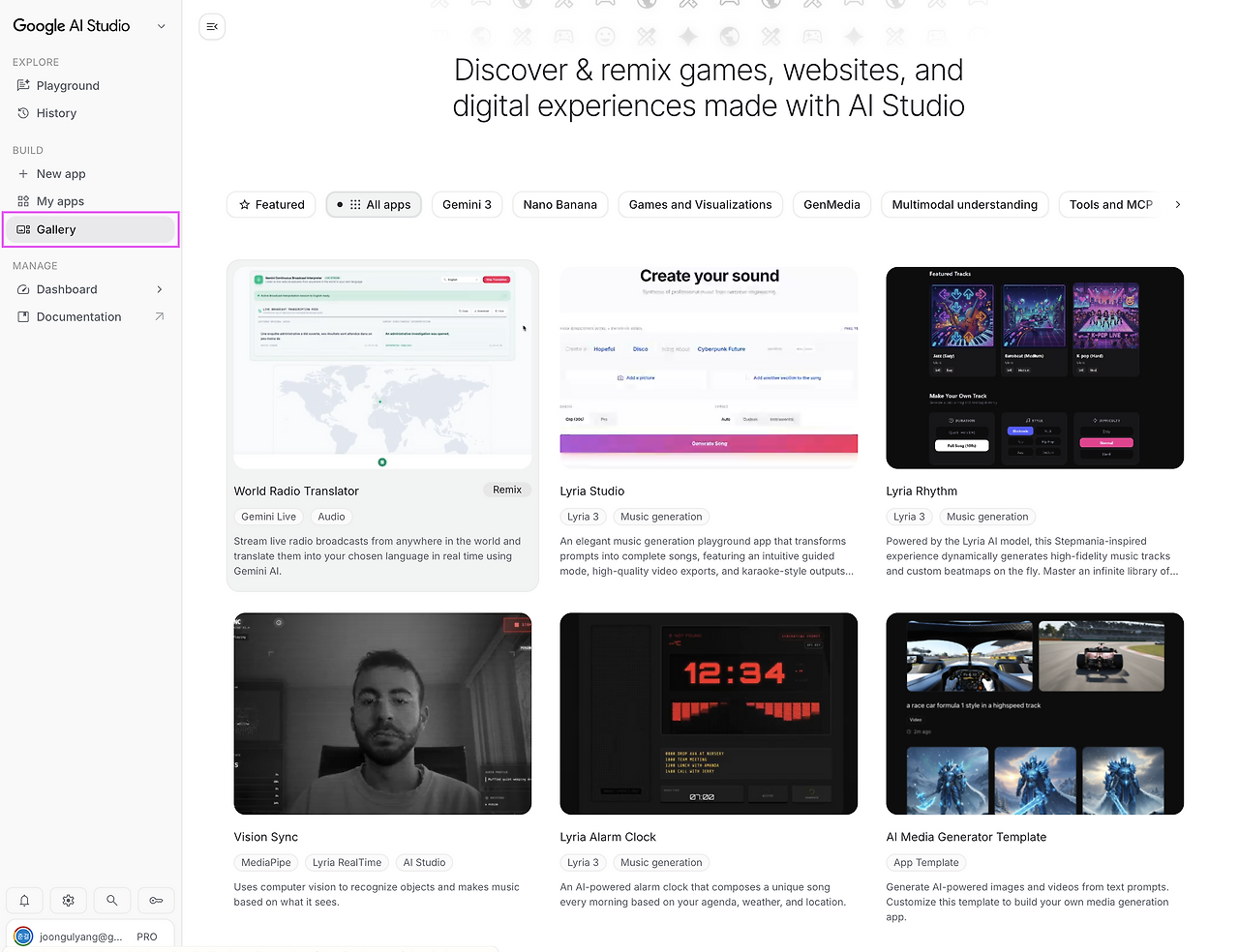
Task: Collapse the sidebar with the toggle button
Action: [212, 26]
